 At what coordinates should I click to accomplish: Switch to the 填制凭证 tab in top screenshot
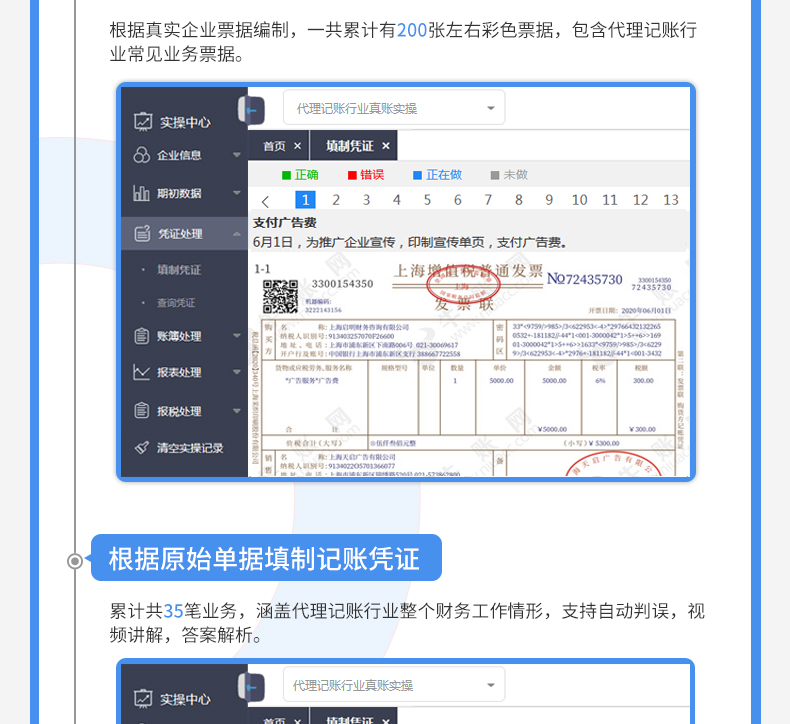coord(349,146)
